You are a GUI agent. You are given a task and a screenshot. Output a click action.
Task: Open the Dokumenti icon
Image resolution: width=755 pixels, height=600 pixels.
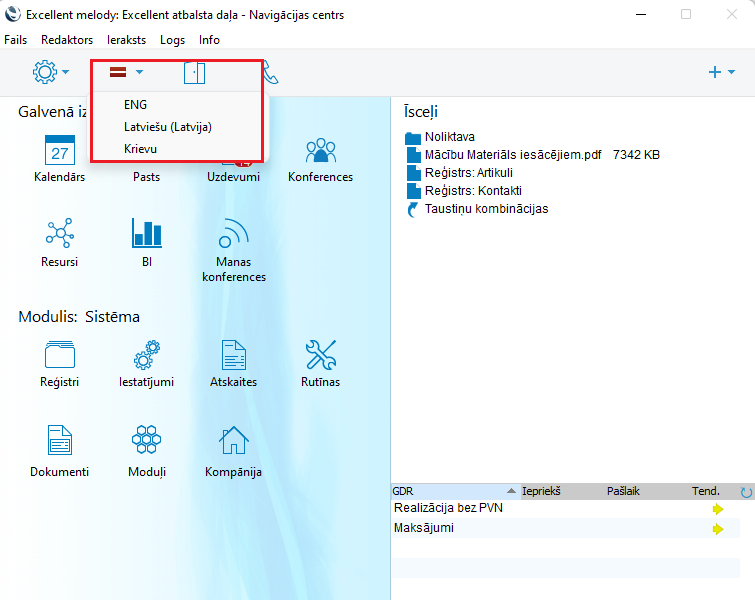[60, 440]
